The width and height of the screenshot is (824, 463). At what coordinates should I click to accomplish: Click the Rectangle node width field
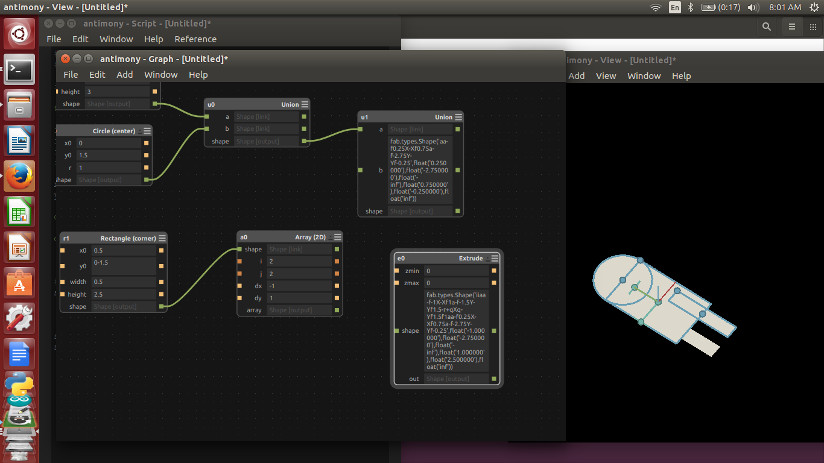[x=123, y=282]
